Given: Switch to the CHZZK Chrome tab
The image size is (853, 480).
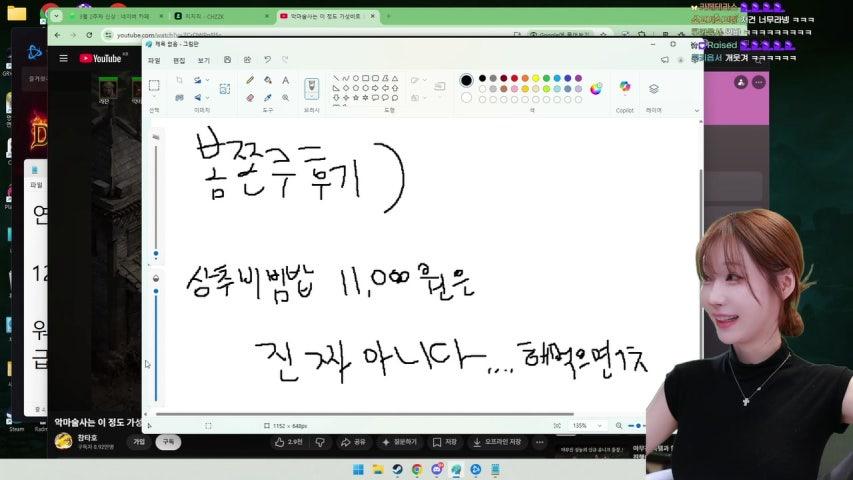Looking at the screenshot, I should click(222, 16).
